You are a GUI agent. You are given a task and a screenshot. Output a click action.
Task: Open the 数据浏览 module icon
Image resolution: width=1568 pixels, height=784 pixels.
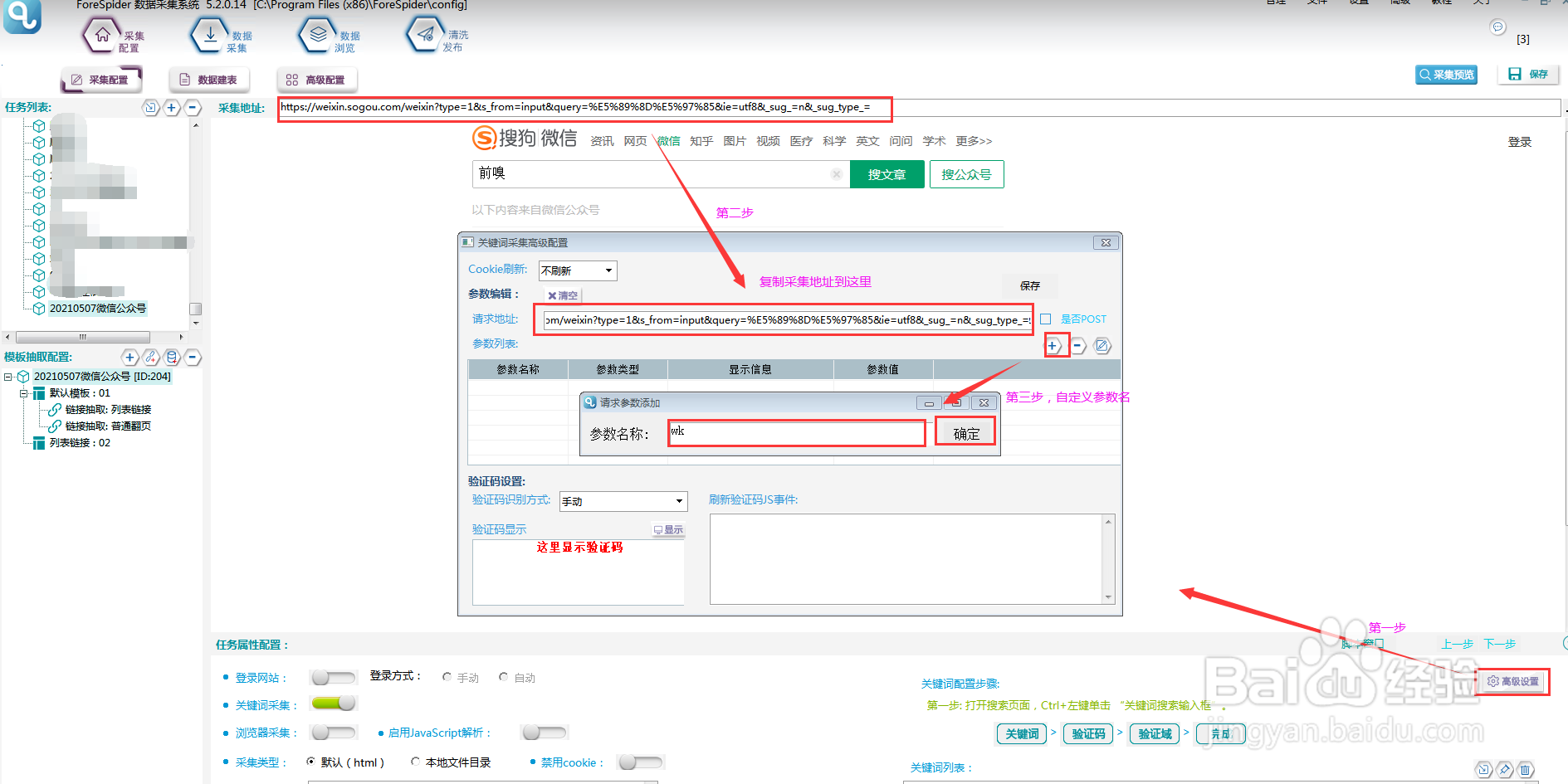(x=317, y=35)
